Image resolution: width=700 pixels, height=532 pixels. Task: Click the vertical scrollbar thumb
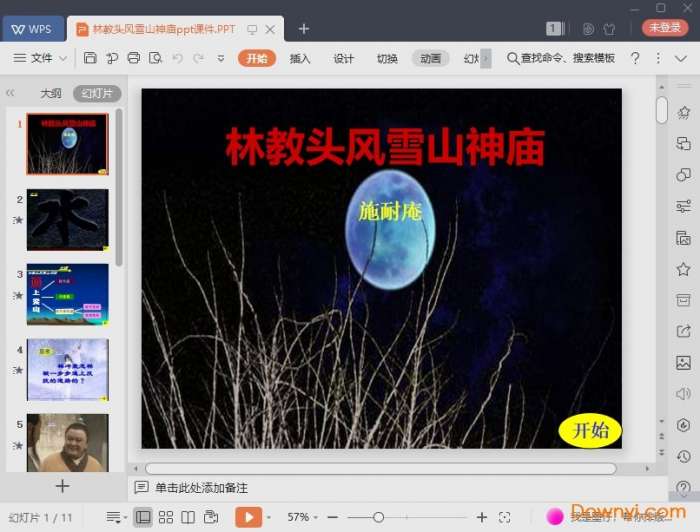point(662,110)
